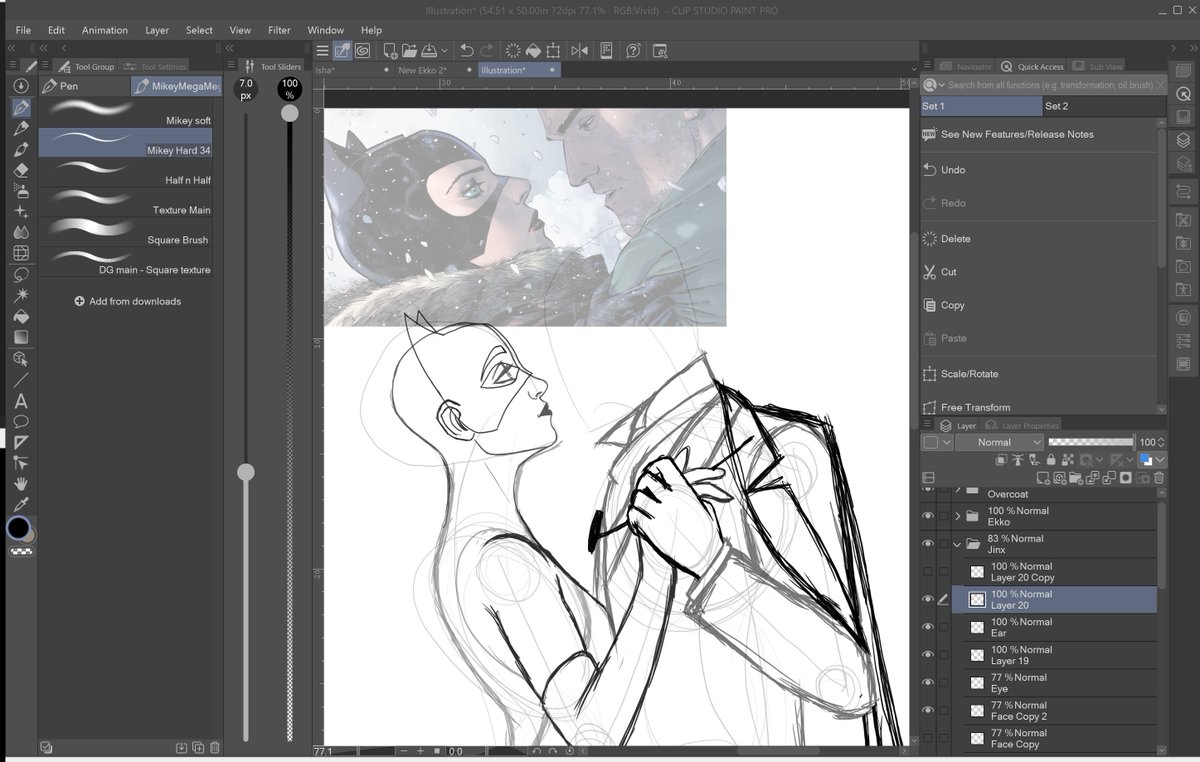Hide the Ear layer
Viewport: 1200px width, 762px height.
[928, 627]
